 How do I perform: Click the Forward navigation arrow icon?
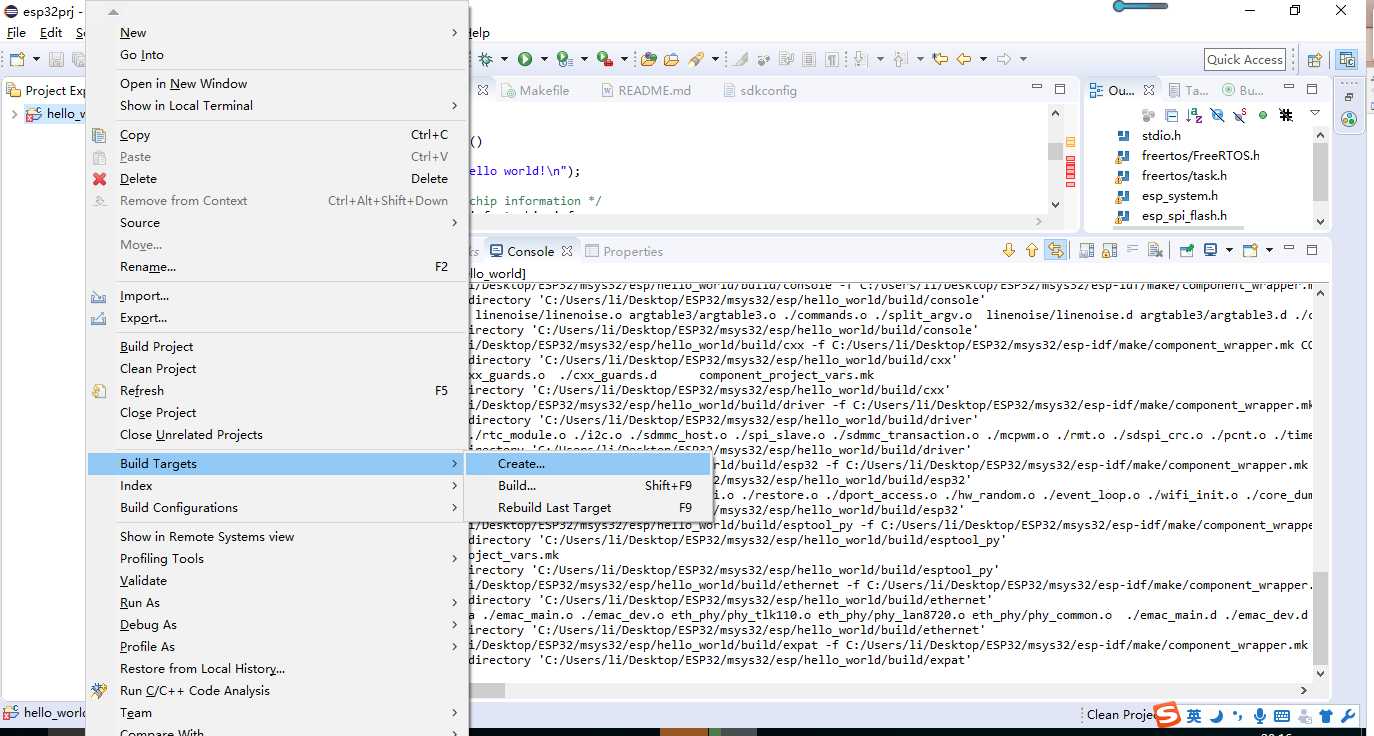pos(1004,60)
